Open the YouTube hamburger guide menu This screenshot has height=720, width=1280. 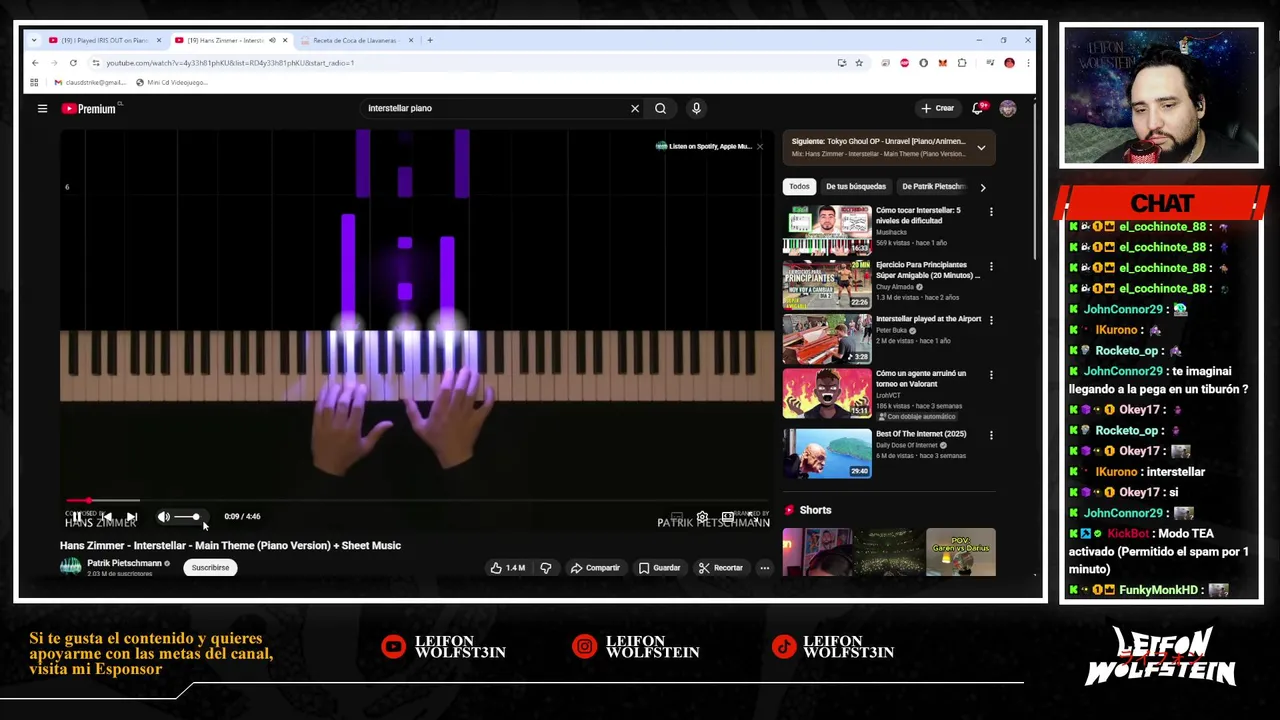point(42,108)
